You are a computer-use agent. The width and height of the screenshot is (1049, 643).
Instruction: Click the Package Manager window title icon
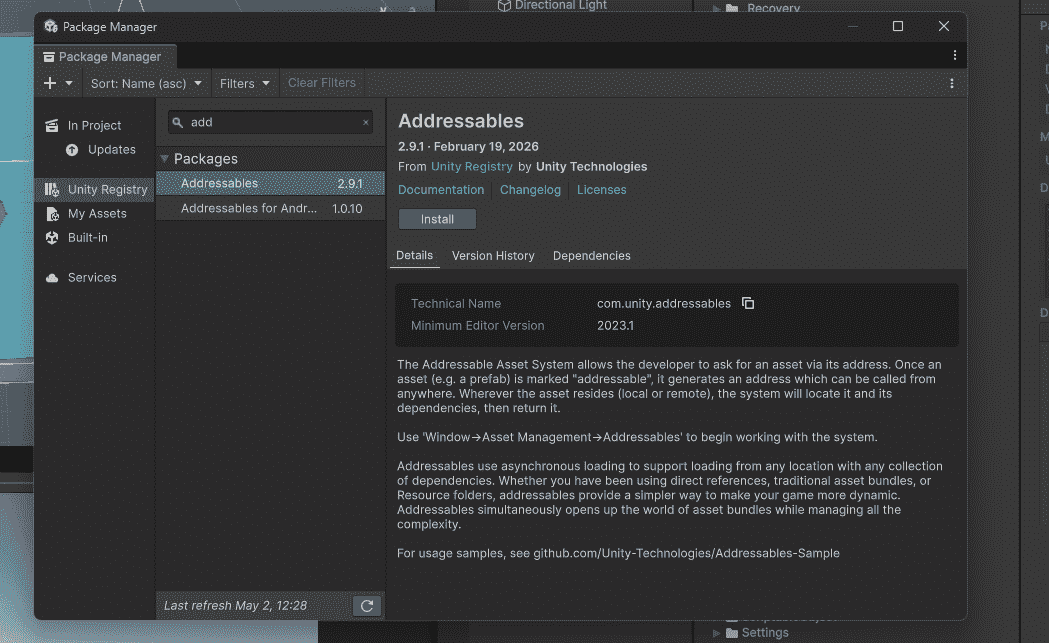tap(51, 26)
